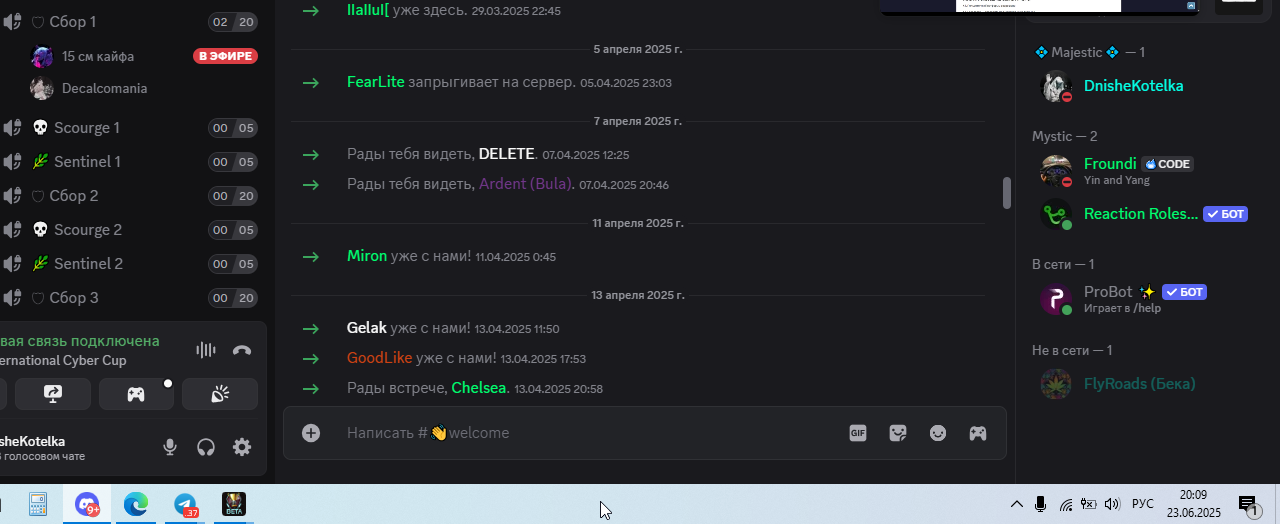The height and width of the screenshot is (524, 1280).
Task: Show hidden system tray icons chevron
Action: point(1017,504)
